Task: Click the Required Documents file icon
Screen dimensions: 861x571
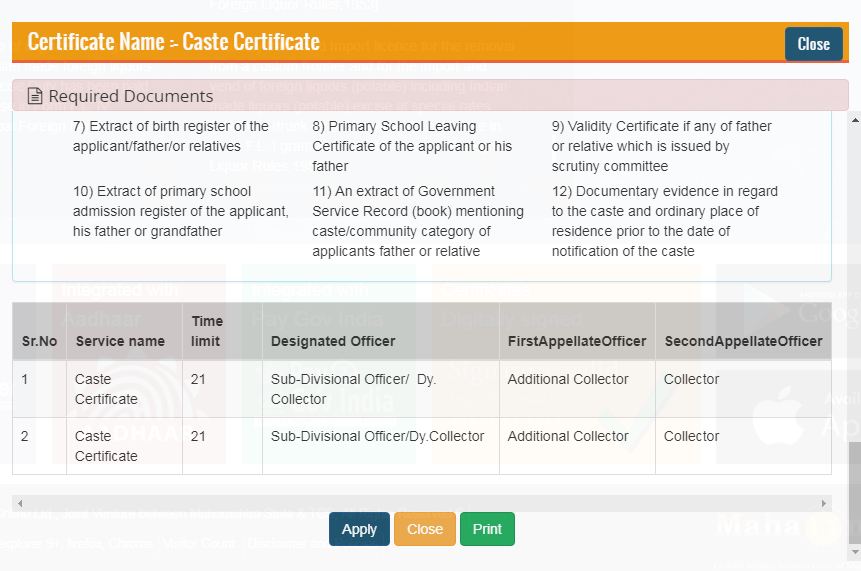Action: pyautogui.click(x=35, y=97)
